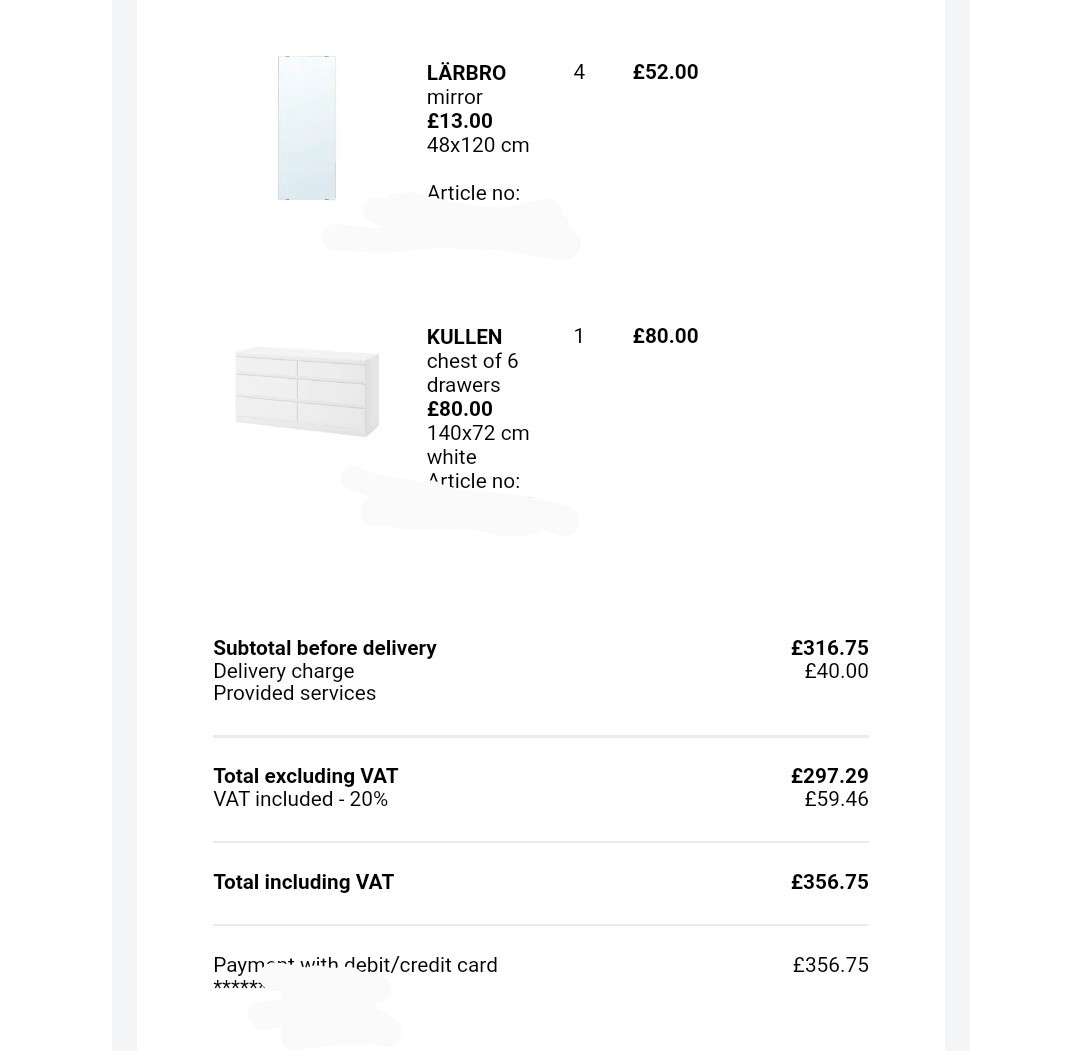Screen dimensions: 1080x1051
Task: Click the KULLEN unit price £80.00
Action: [x=459, y=408]
